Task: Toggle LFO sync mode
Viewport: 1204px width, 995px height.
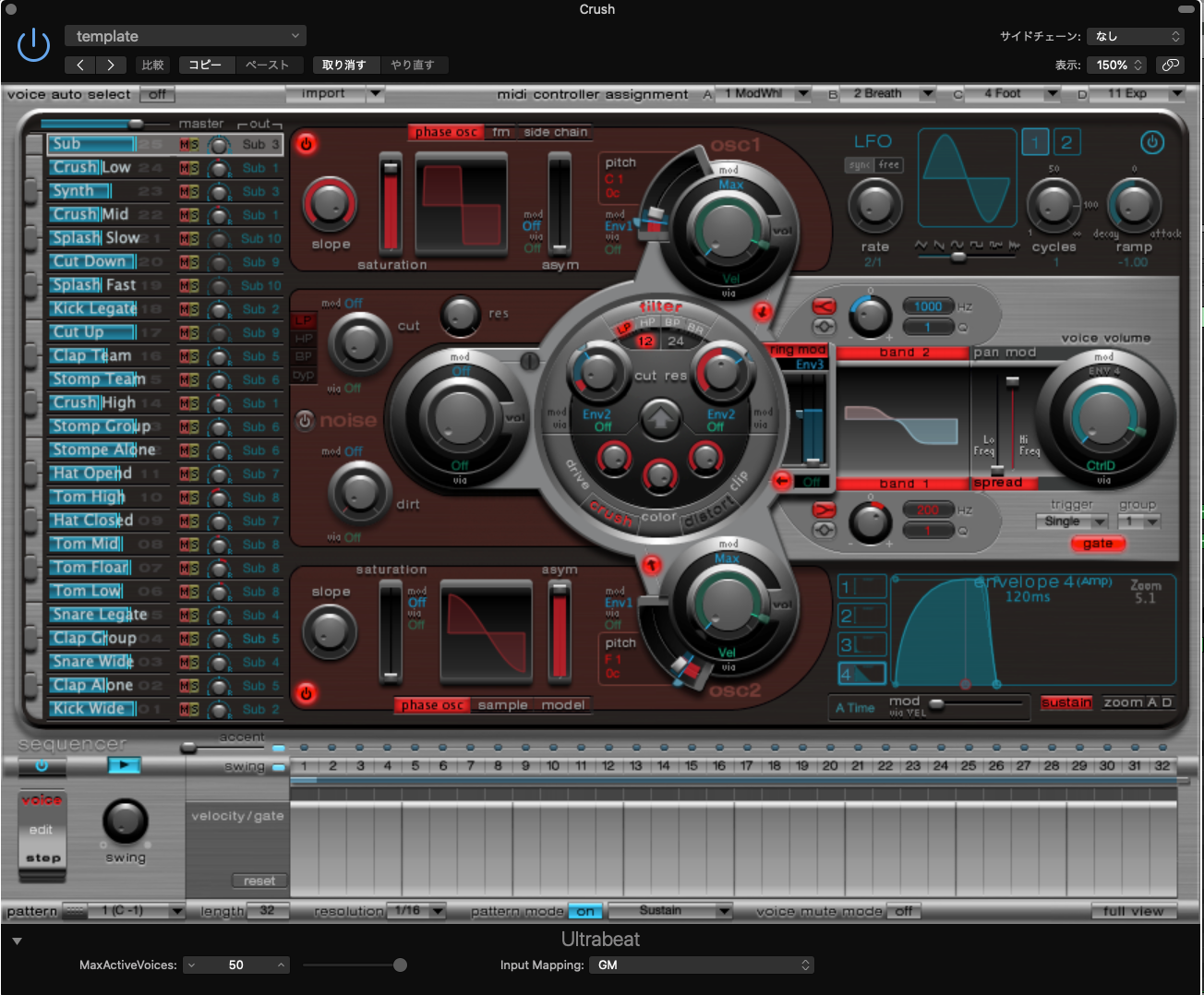Action: point(860,165)
